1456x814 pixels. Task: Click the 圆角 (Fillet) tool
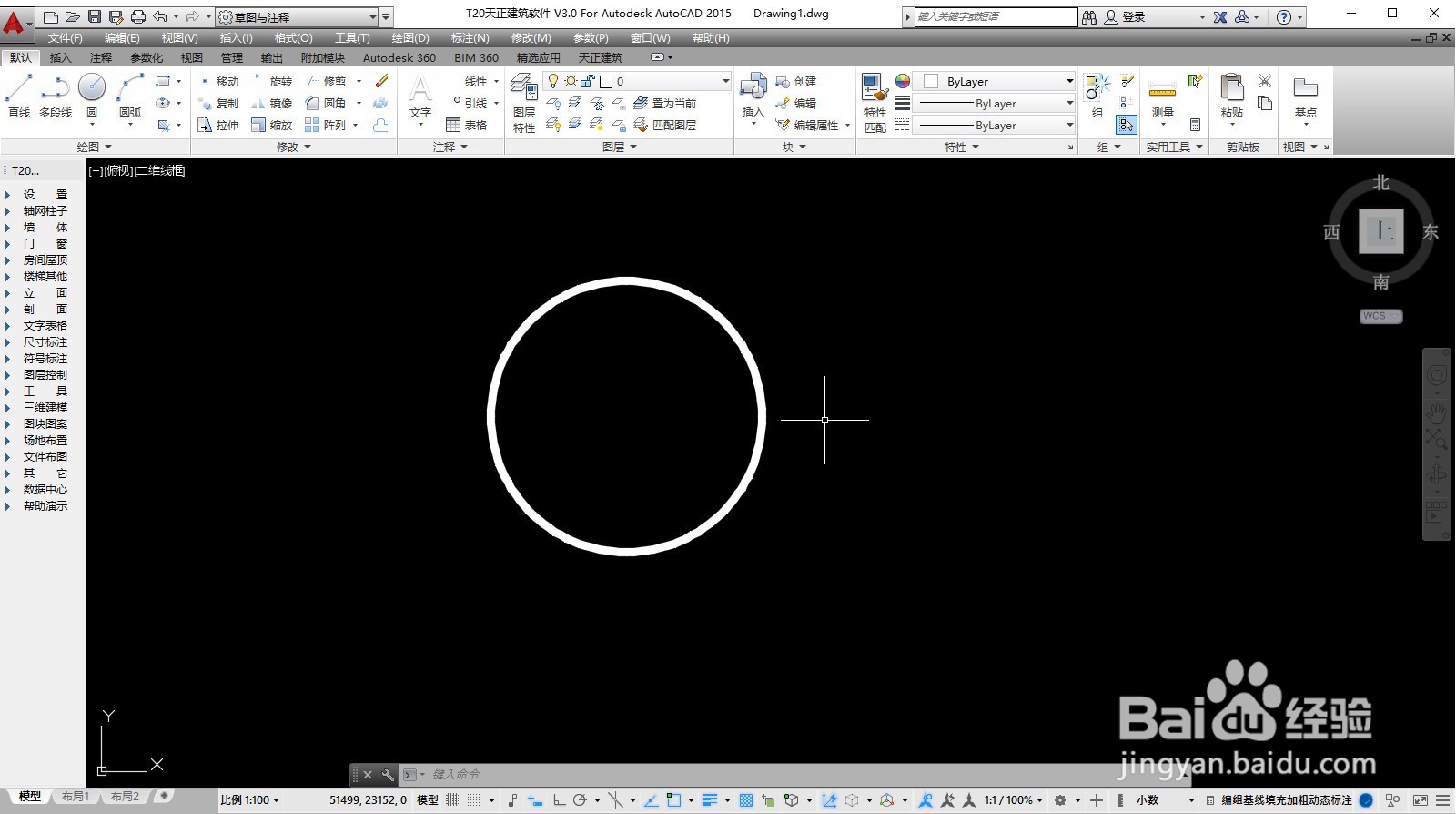point(326,103)
